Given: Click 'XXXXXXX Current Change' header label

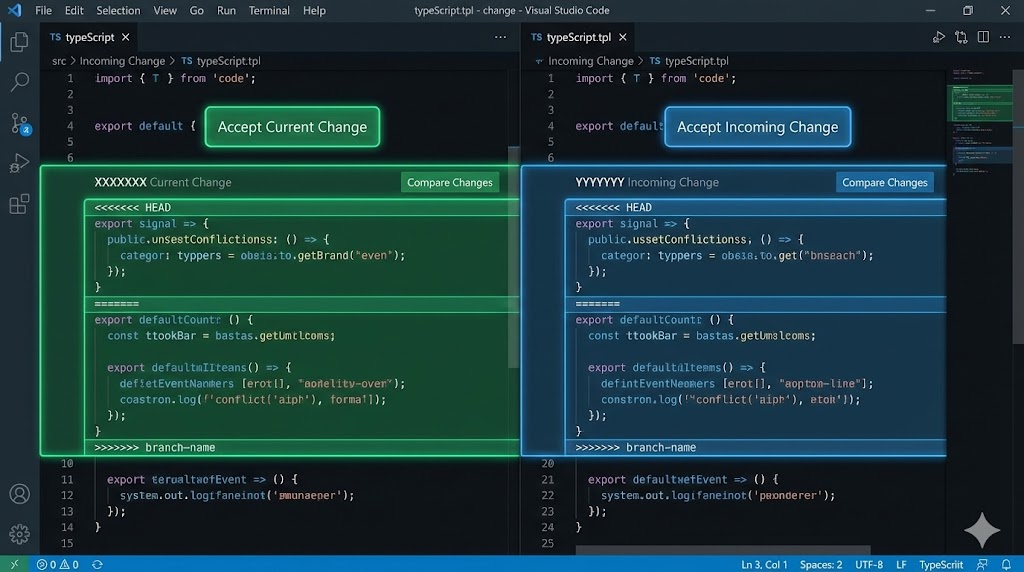Looking at the screenshot, I should (x=163, y=182).
